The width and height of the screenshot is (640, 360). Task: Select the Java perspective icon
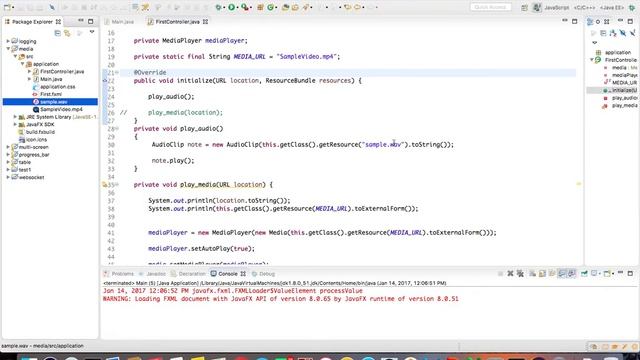click(x=537, y=7)
